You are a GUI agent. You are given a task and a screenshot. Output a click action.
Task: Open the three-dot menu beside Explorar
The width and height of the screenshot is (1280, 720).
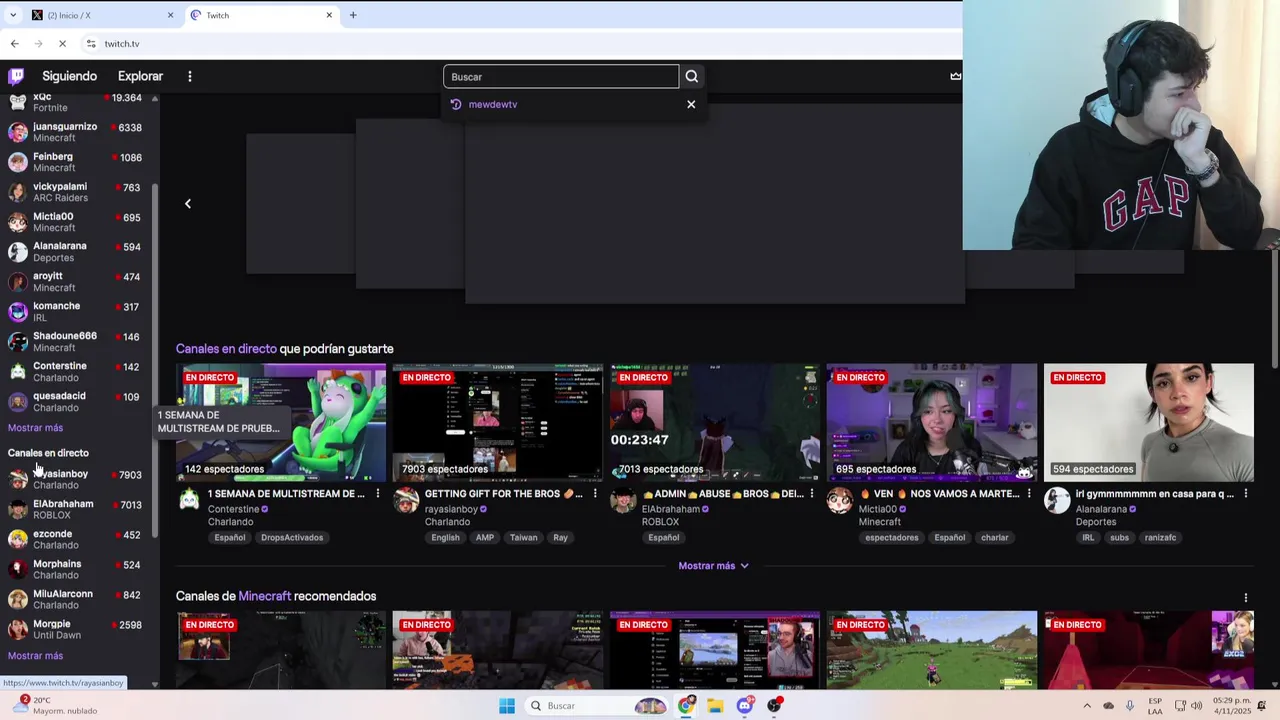[189, 76]
